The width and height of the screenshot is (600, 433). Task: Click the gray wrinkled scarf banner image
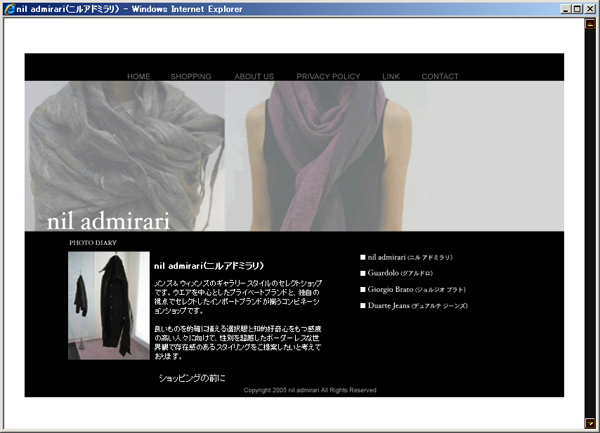[125, 156]
